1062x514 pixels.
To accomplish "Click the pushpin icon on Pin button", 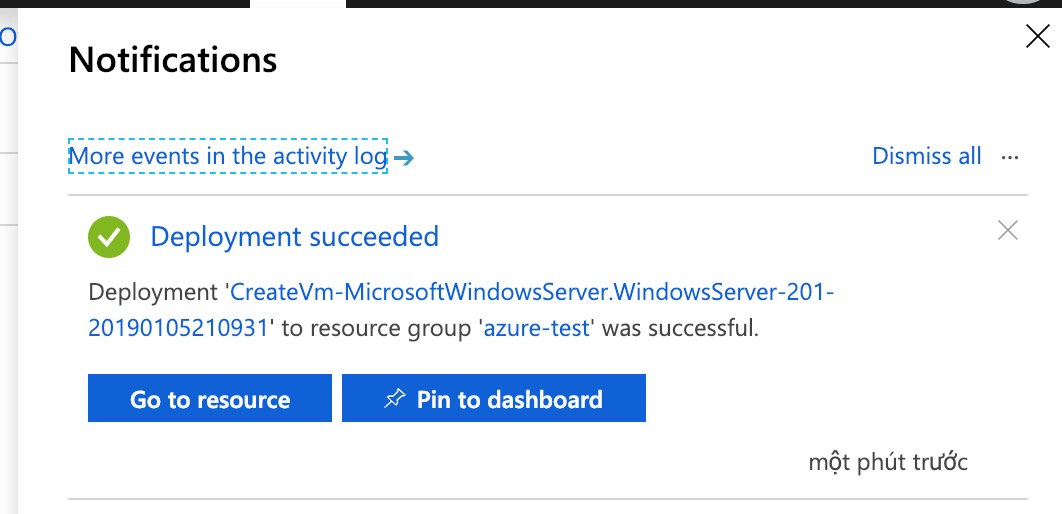I will click(395, 399).
